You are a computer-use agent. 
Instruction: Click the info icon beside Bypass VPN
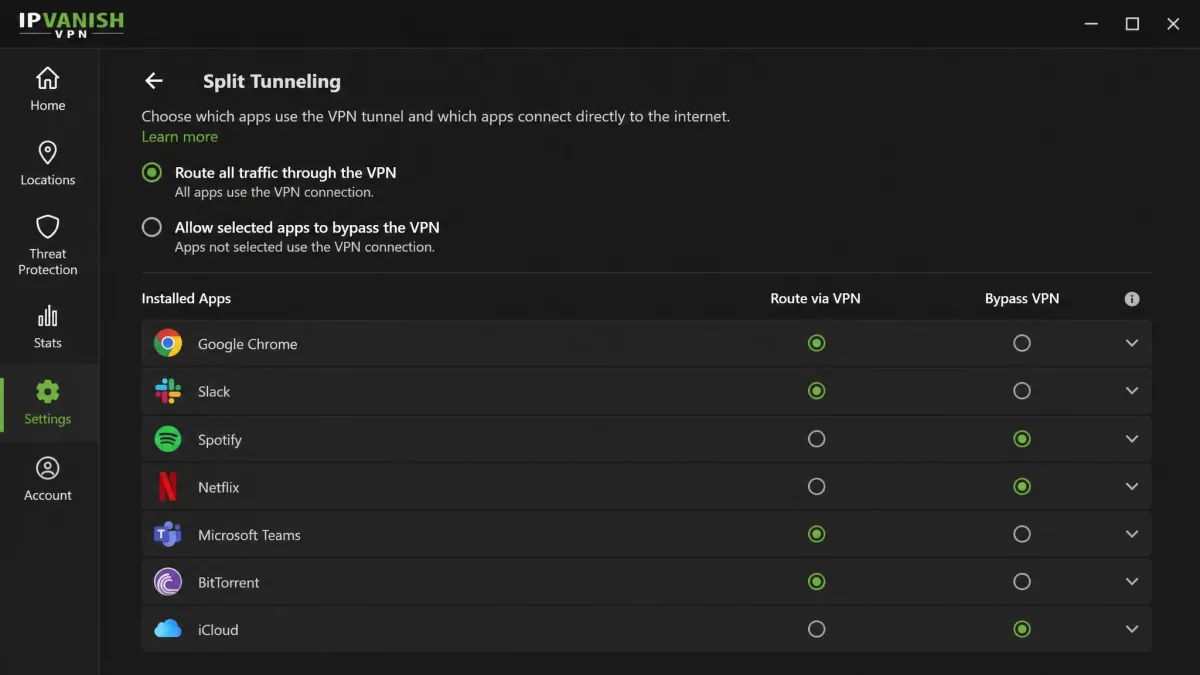tap(1132, 299)
